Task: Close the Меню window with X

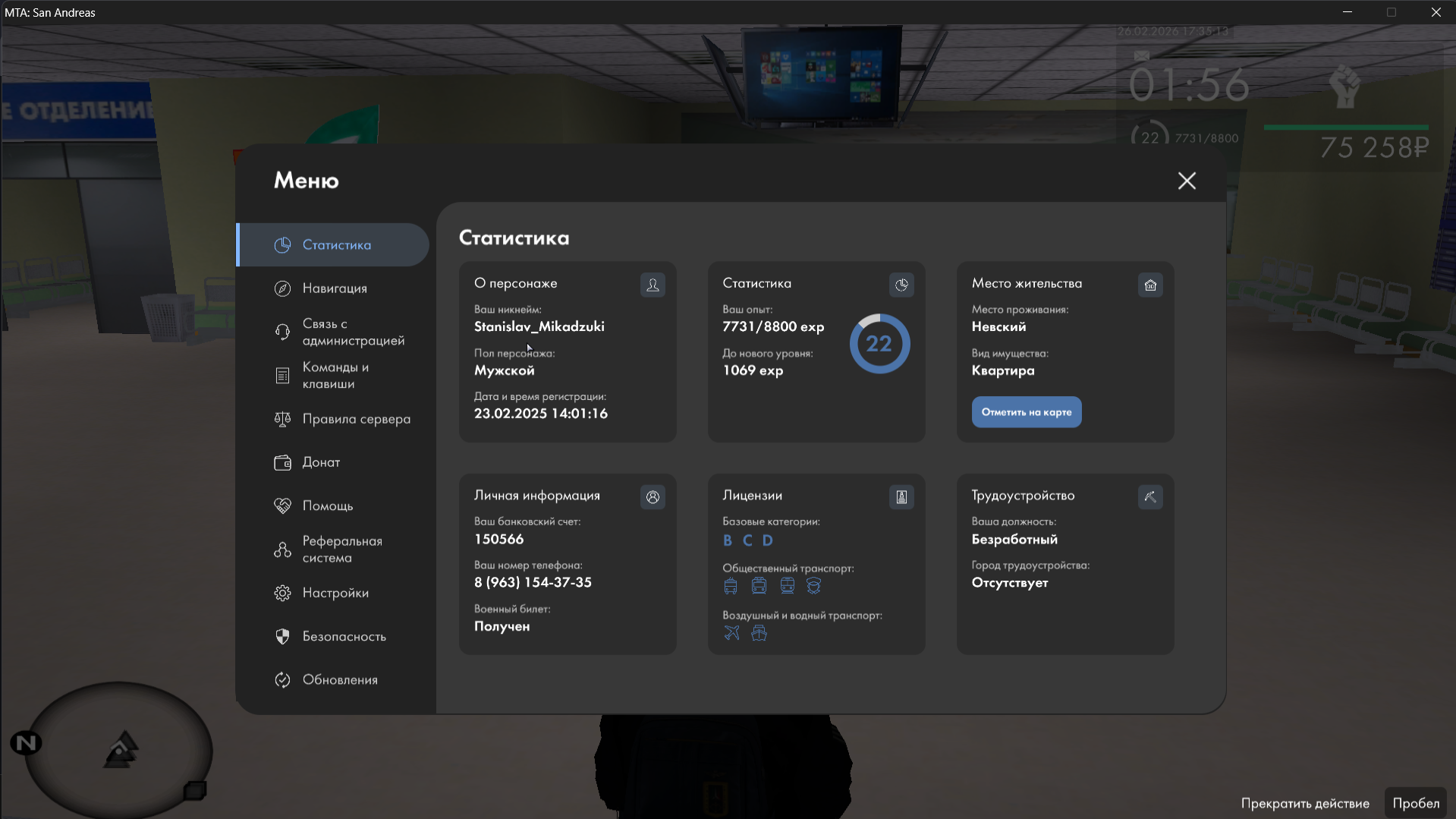Action: (x=1187, y=181)
